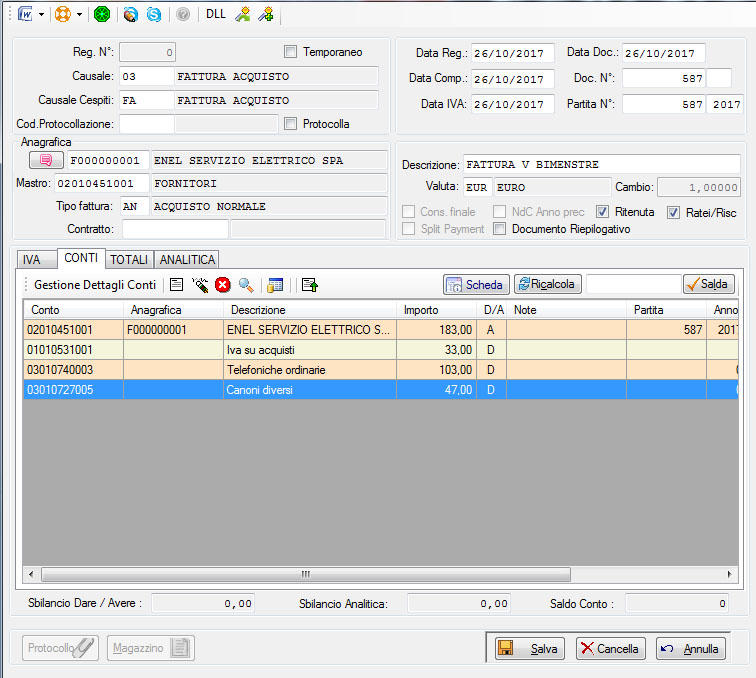Click the Data Reg. date field
756x678 pixels.
click(513, 54)
